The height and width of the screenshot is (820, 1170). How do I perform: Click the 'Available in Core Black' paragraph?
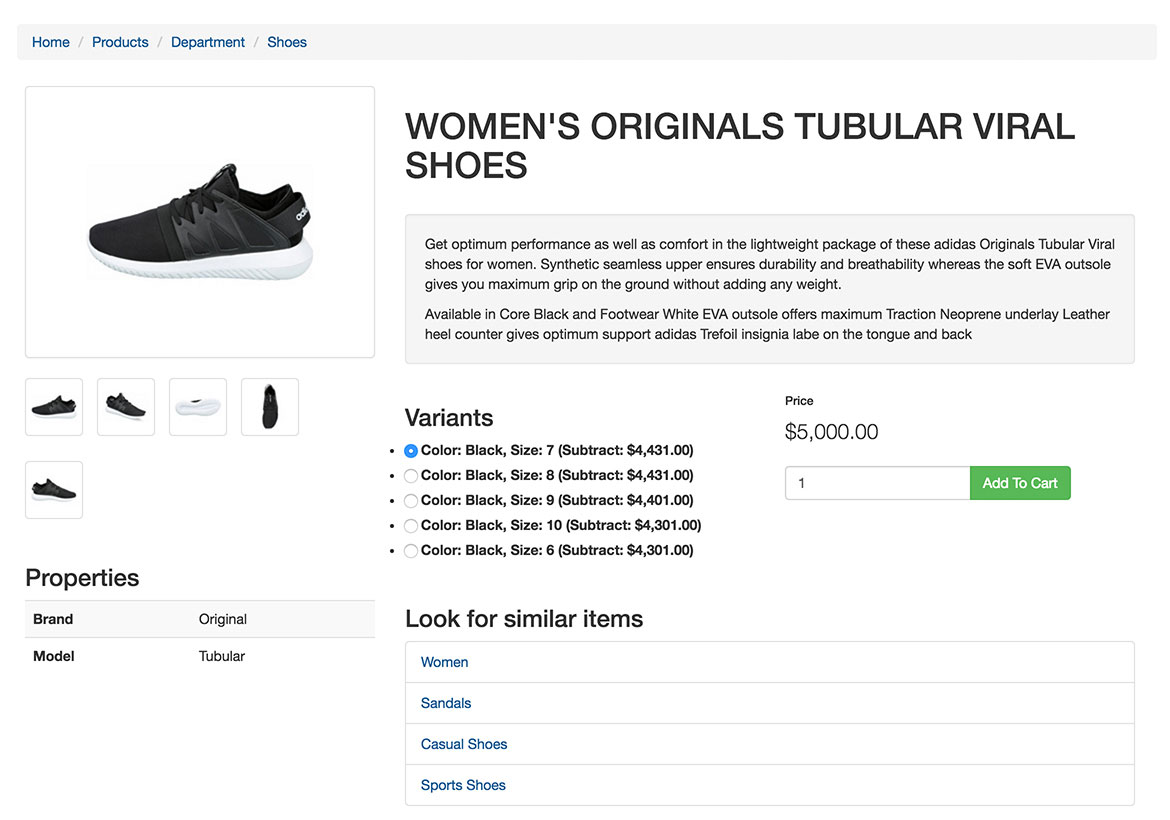coord(767,325)
